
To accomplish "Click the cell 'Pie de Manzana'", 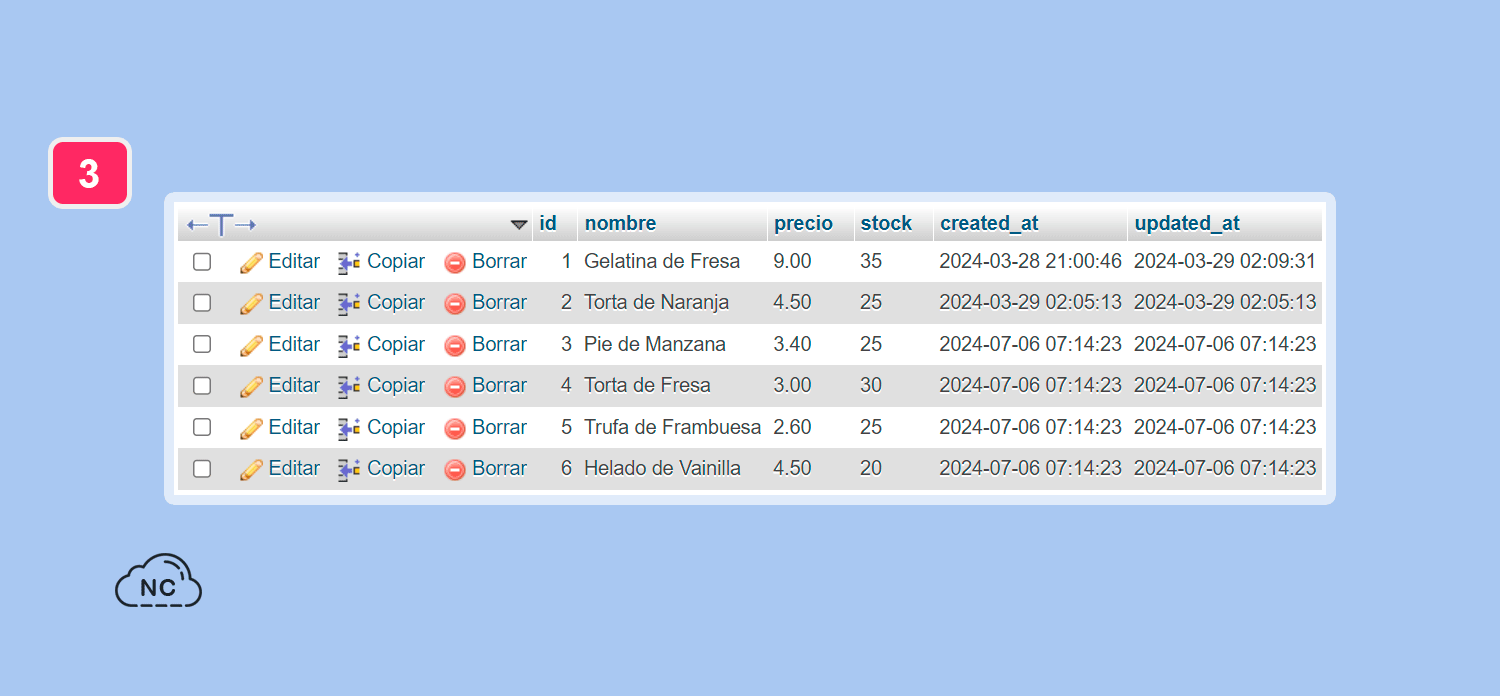I will (655, 344).
